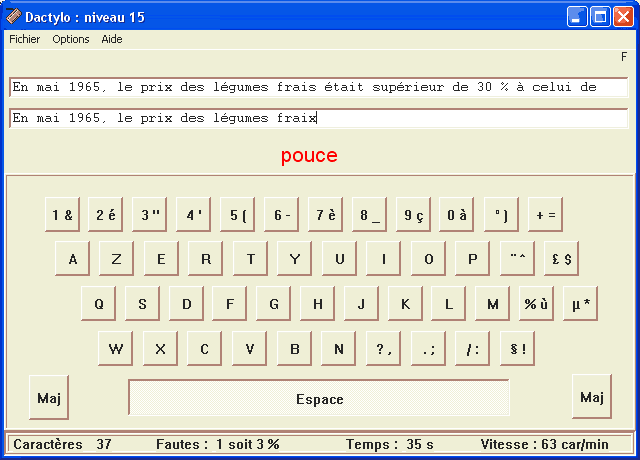Click the 'Caractères 37' status entry
Viewport: 640px width, 460px height.
click(x=62, y=444)
